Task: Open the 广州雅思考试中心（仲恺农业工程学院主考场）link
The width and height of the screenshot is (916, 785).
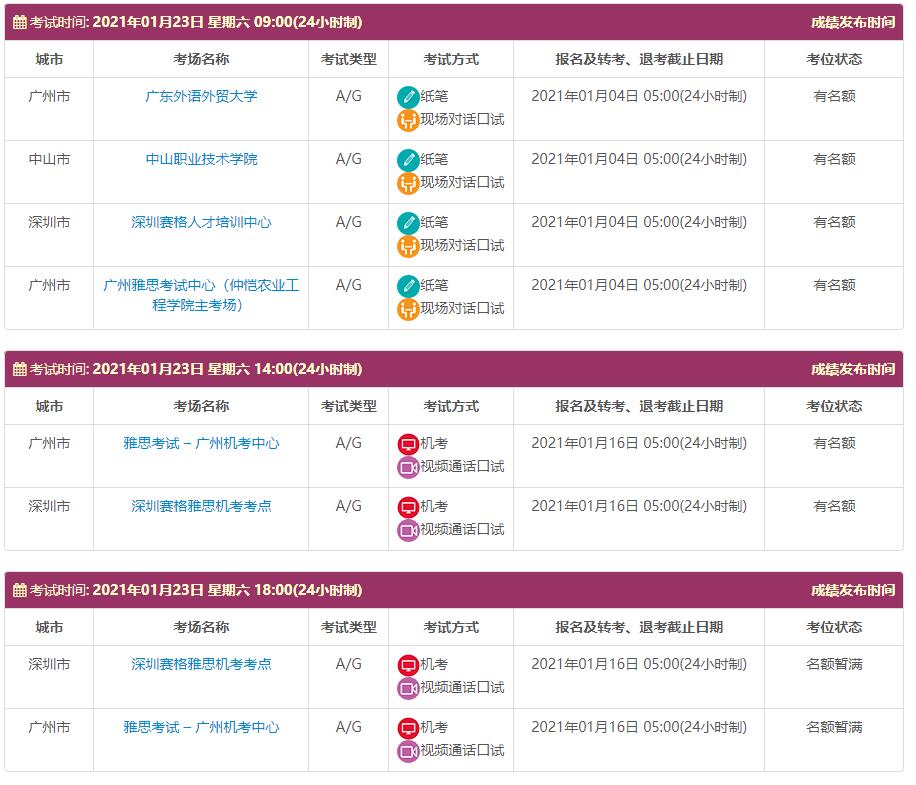Action: 201,295
